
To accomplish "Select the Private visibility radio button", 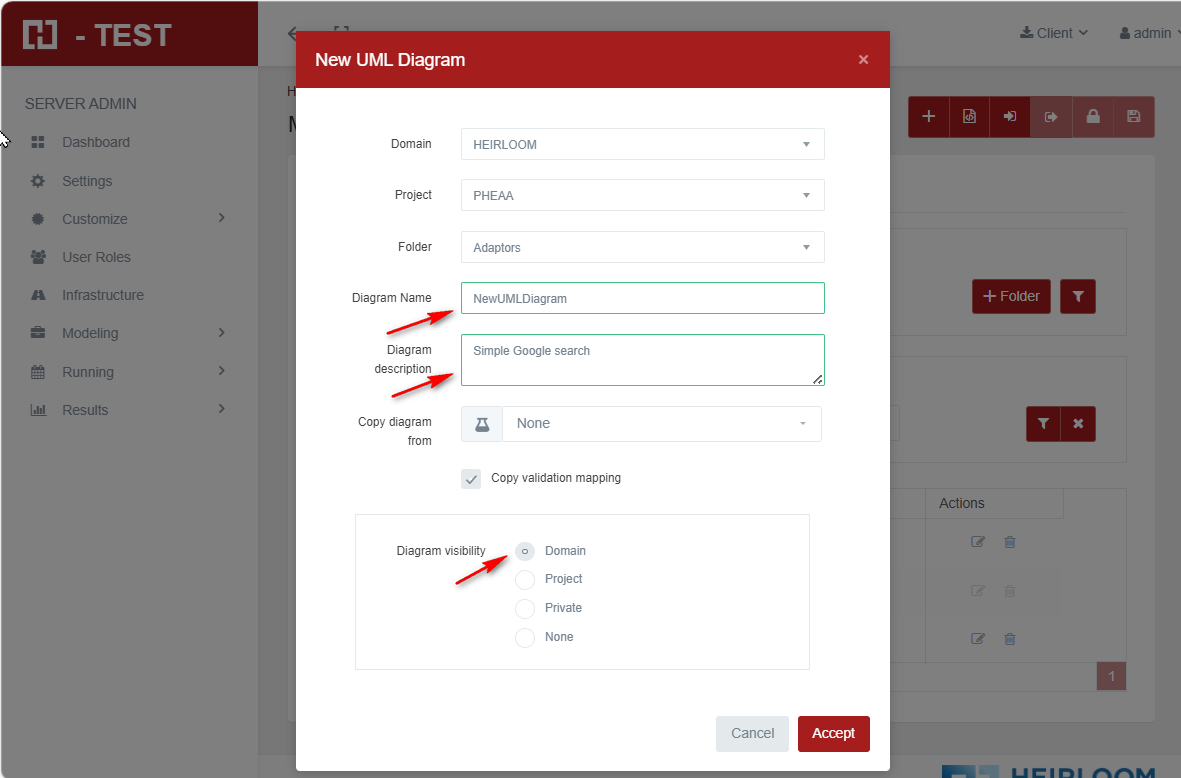I will 525,609.
